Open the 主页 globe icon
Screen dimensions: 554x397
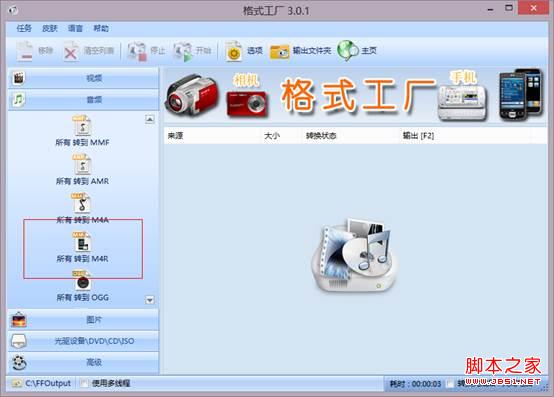[x=347, y=51]
